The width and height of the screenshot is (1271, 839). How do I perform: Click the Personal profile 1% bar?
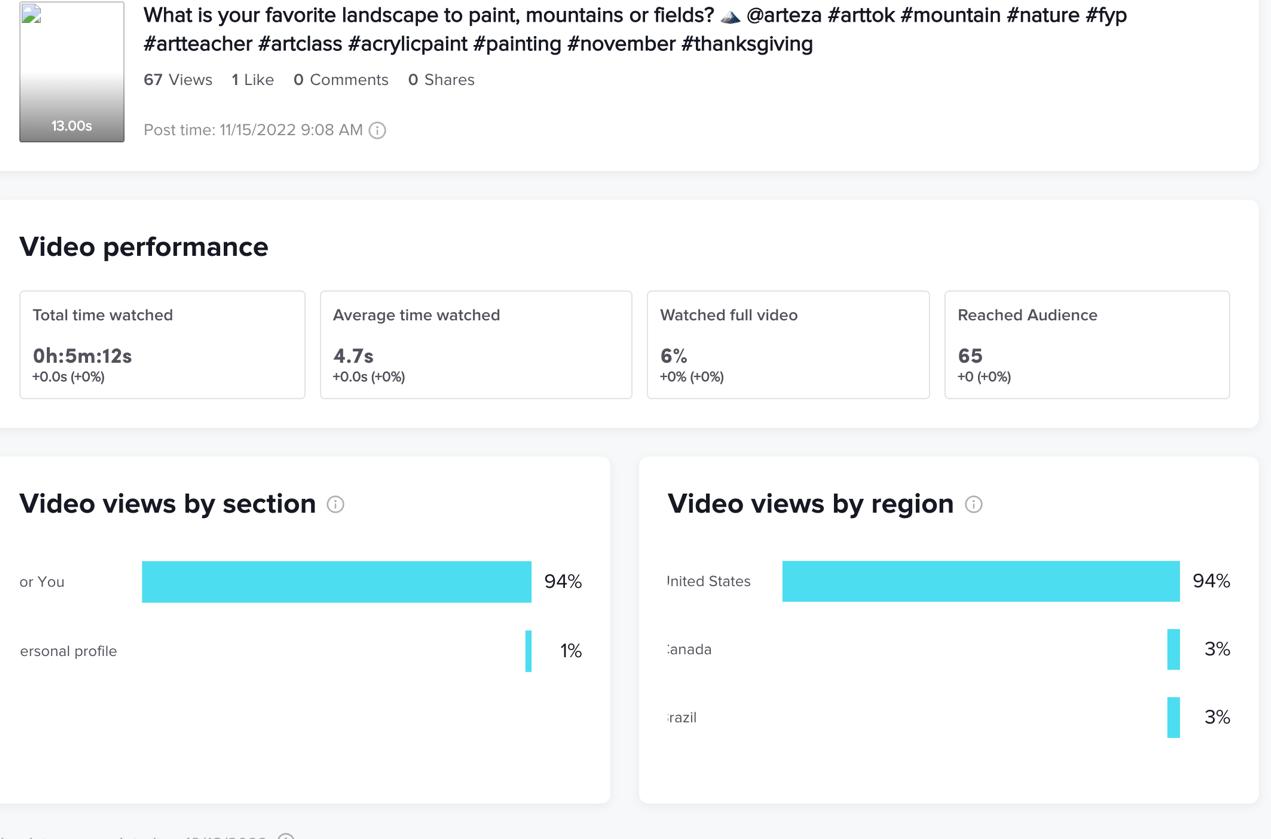click(528, 651)
